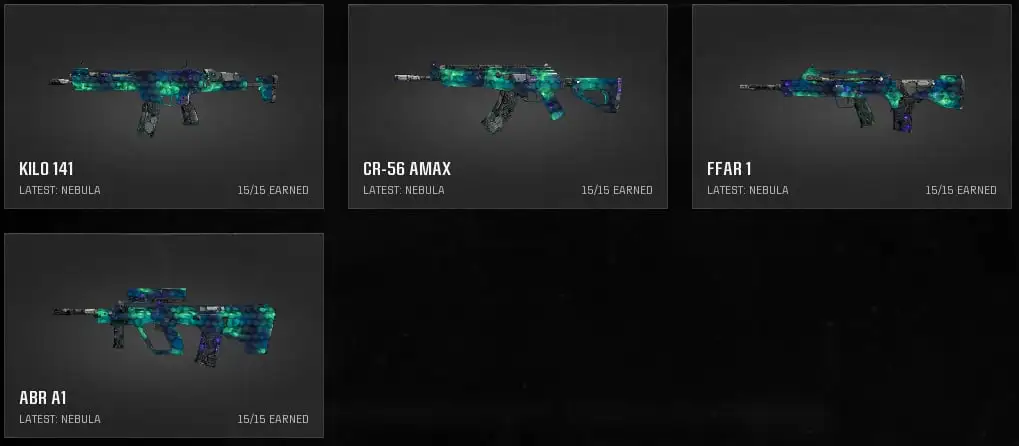The height and width of the screenshot is (446, 1019).
Task: Click the CR-56 AMAX name label
Action: tap(407, 169)
